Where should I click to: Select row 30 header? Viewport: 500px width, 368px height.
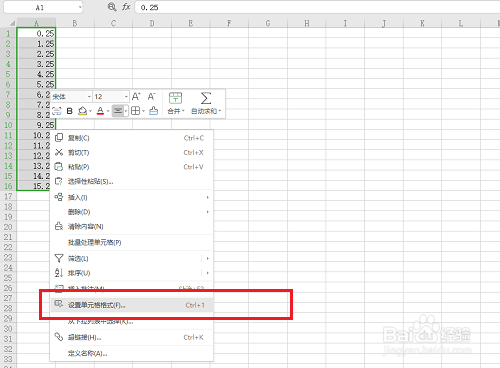(8, 329)
